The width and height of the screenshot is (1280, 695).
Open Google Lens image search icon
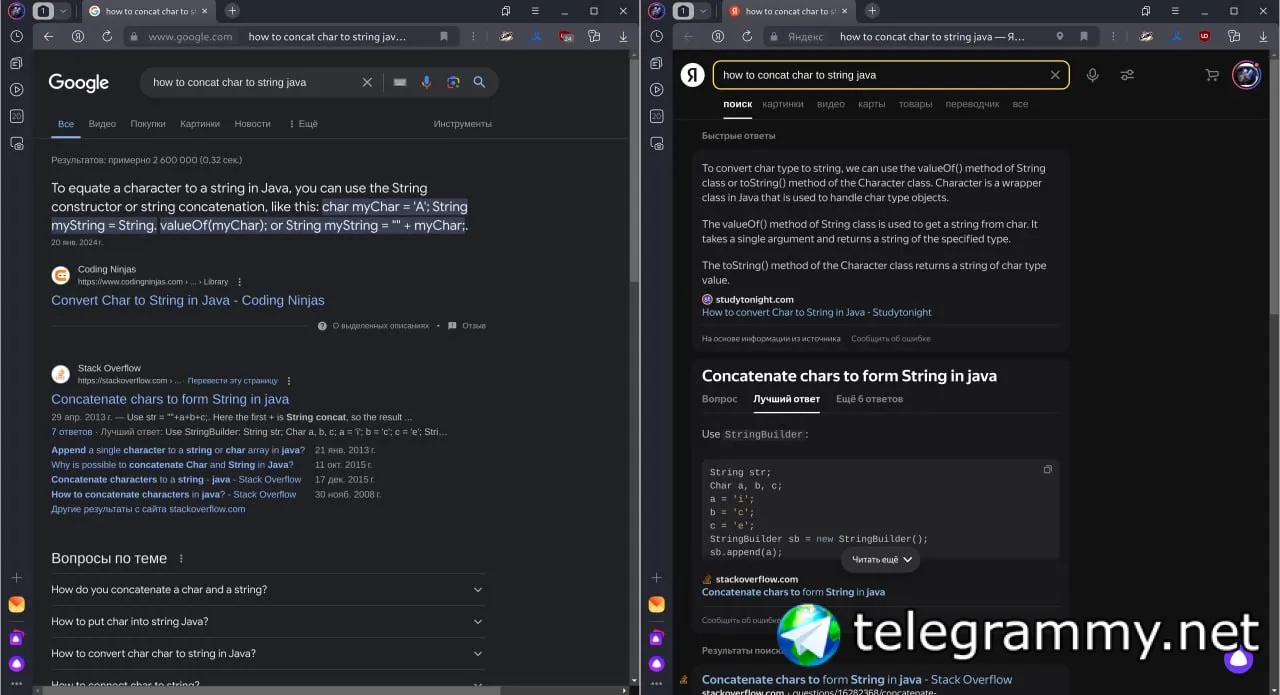click(453, 82)
